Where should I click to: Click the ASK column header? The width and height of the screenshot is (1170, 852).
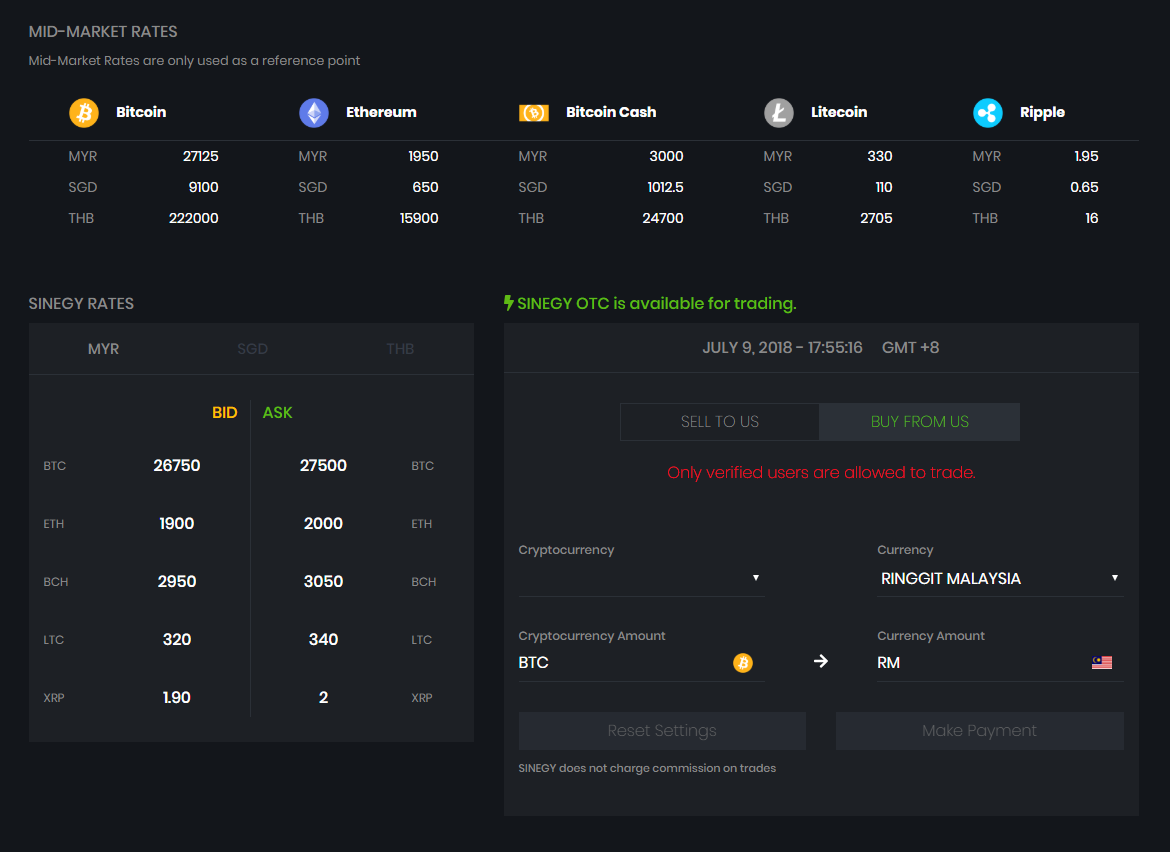[277, 413]
